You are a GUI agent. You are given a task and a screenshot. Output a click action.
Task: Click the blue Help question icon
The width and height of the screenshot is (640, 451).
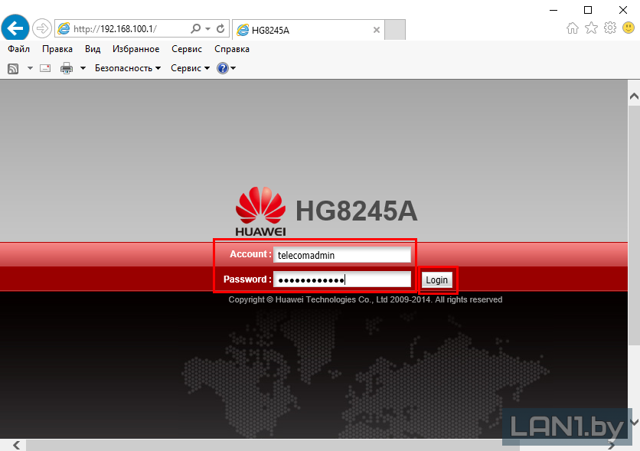pos(222,68)
